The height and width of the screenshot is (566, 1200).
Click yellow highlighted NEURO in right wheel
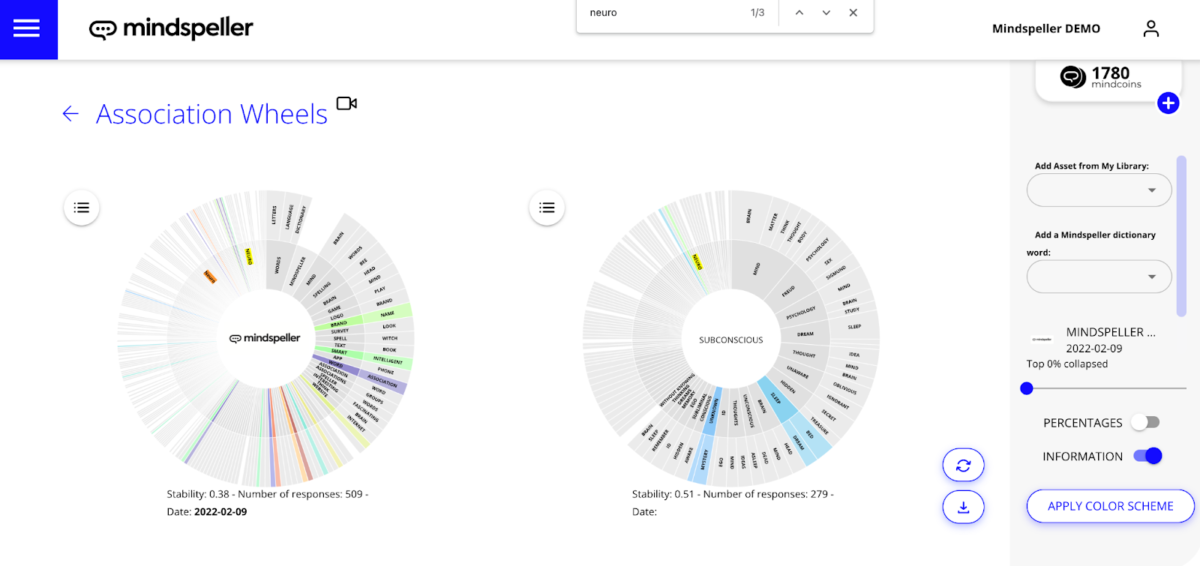tap(697, 261)
